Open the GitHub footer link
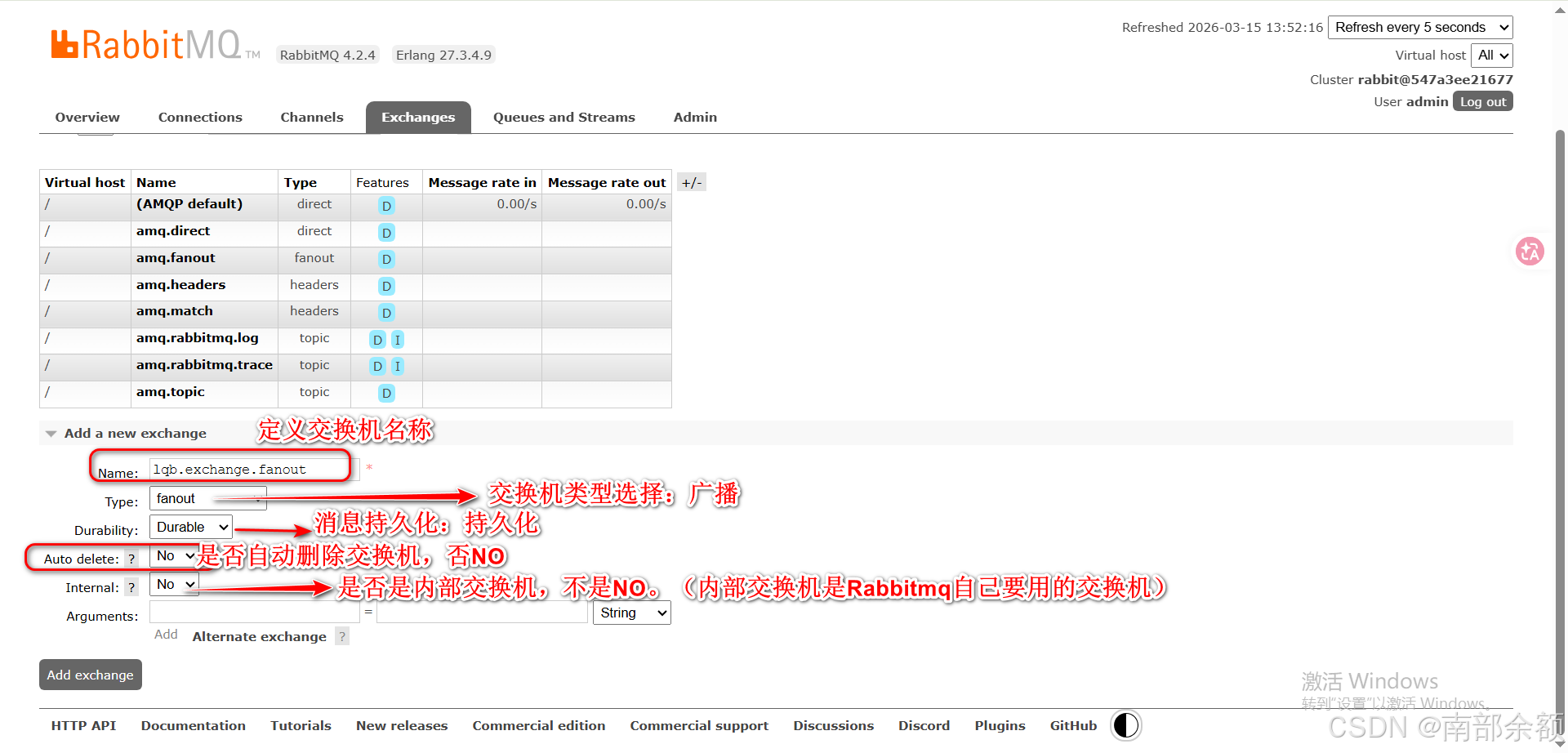The height and width of the screenshot is (753, 1568). click(x=1074, y=725)
